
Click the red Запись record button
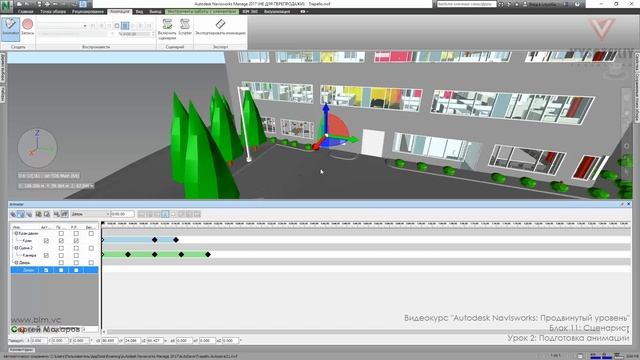[x=28, y=27]
